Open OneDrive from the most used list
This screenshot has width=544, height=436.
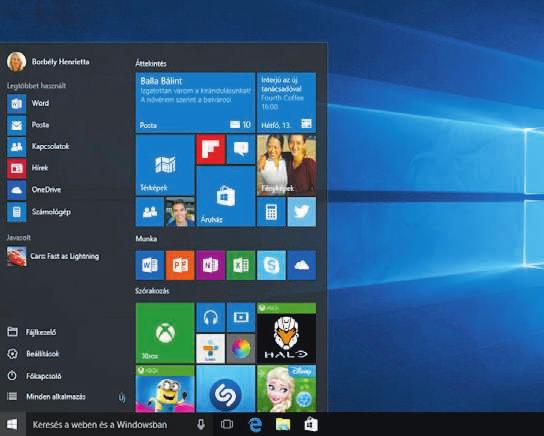pyautogui.click(x=34, y=190)
